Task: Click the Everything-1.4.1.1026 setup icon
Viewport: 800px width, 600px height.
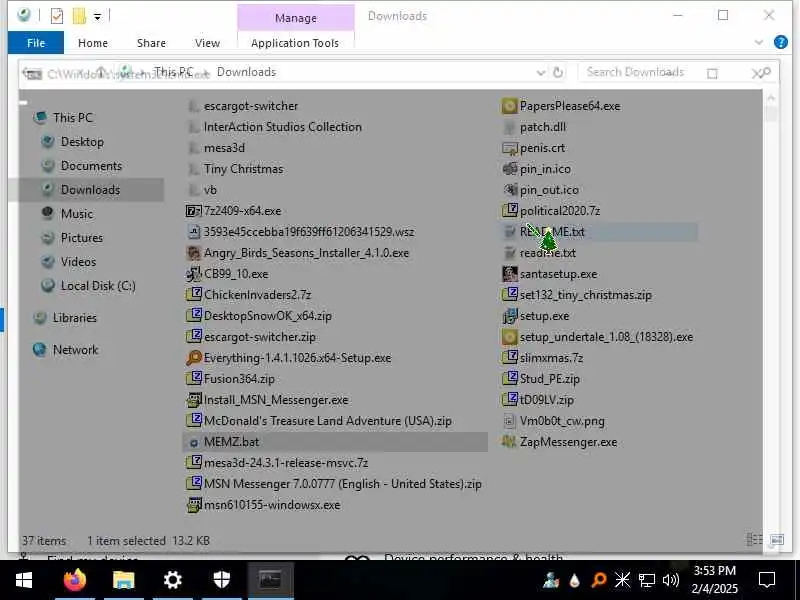Action: pos(193,358)
